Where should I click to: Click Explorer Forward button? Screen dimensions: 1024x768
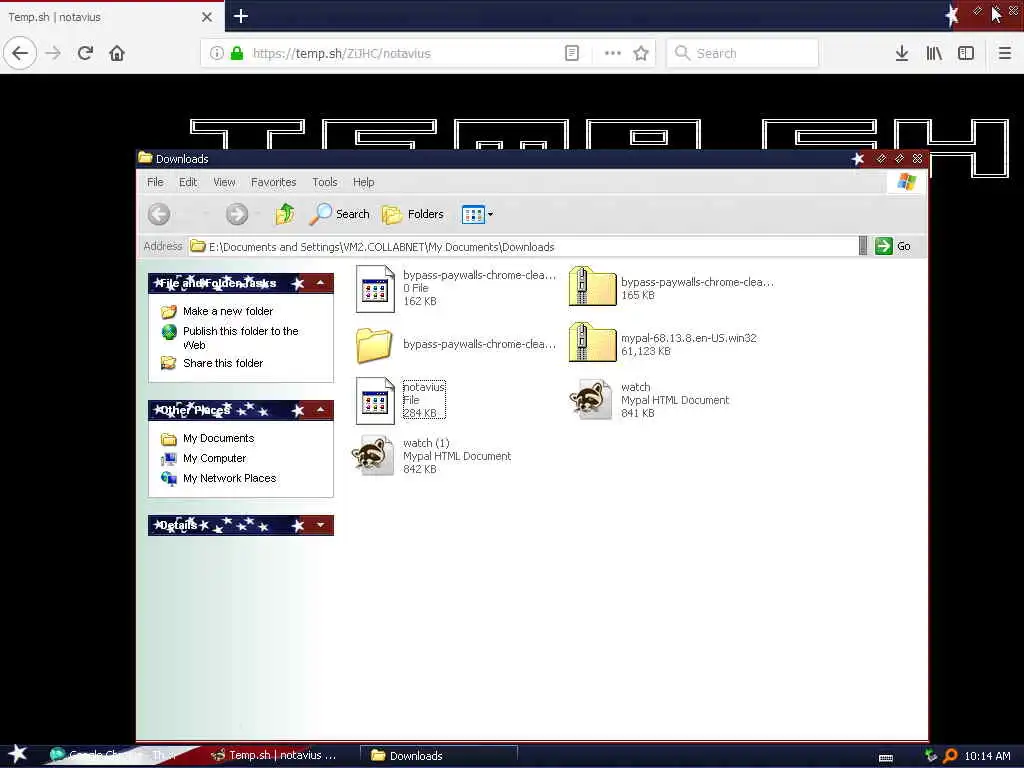click(x=236, y=214)
